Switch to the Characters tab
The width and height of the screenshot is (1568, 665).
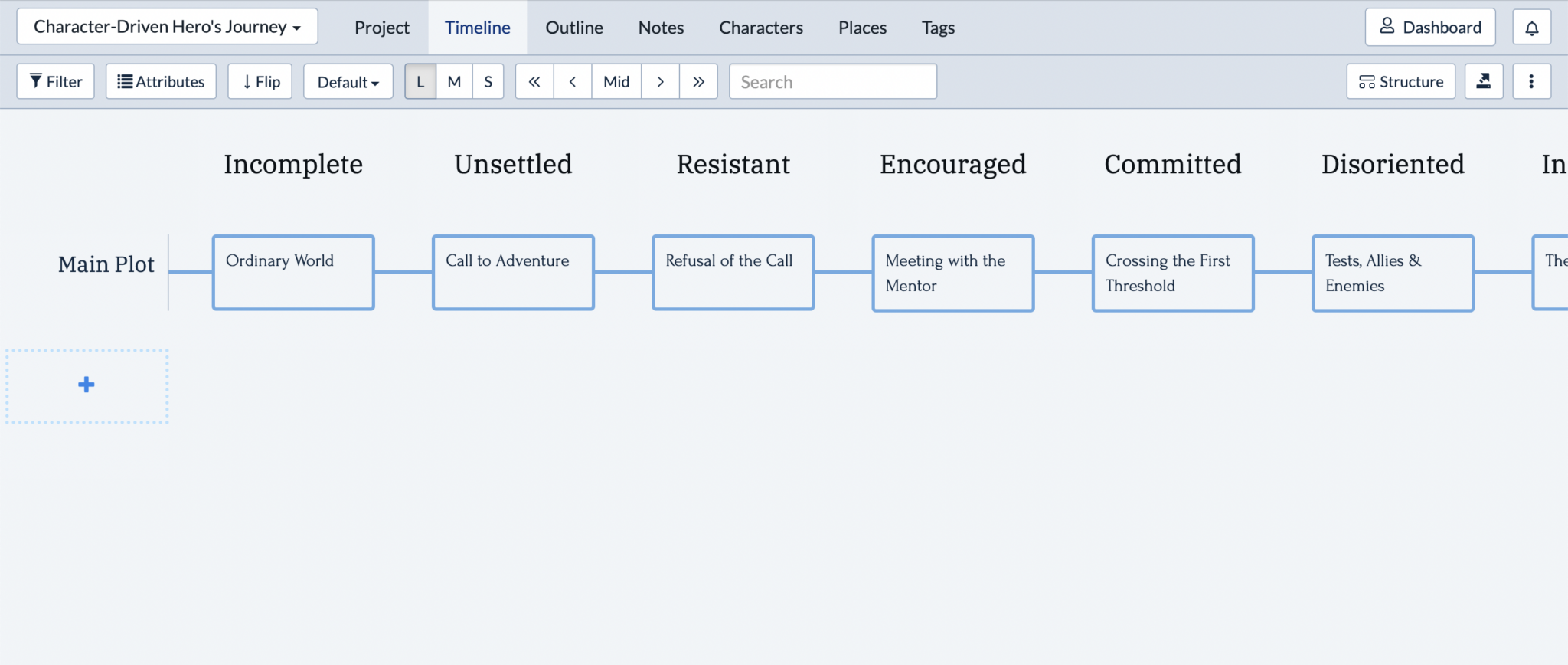pyautogui.click(x=761, y=27)
